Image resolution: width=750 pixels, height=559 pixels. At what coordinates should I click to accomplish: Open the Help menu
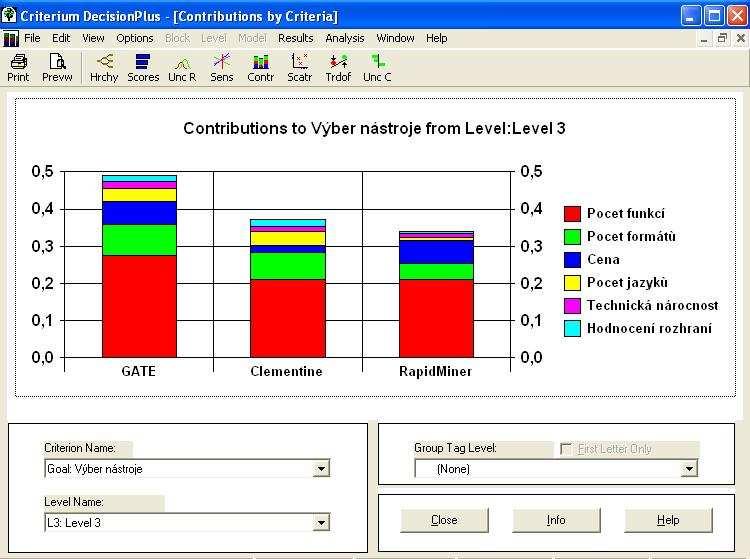click(x=437, y=38)
